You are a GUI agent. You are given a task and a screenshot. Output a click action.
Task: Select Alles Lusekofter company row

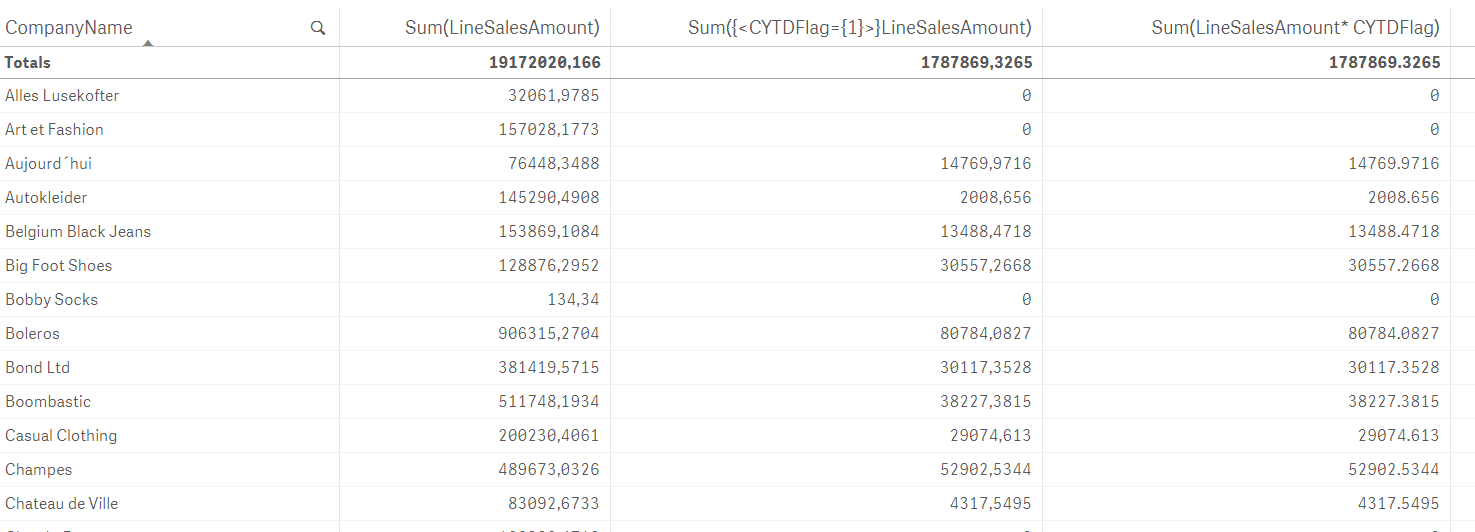click(x=62, y=96)
